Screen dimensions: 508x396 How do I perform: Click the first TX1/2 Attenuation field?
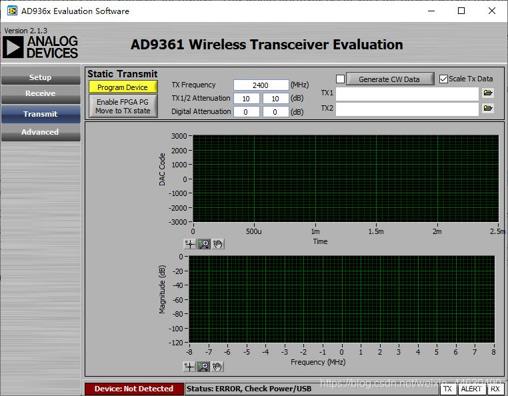click(x=246, y=99)
